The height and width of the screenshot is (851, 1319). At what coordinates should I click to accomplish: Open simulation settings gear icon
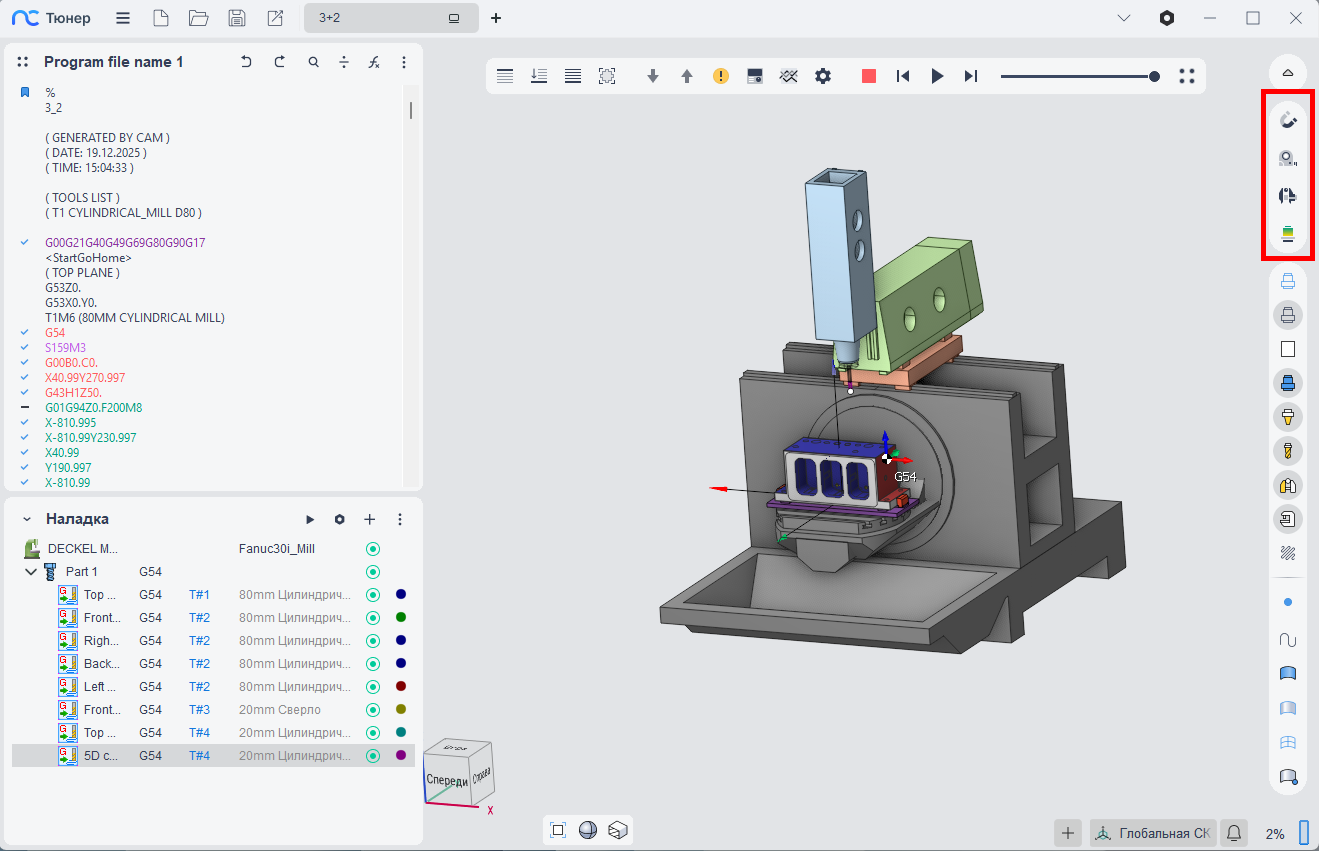[823, 76]
